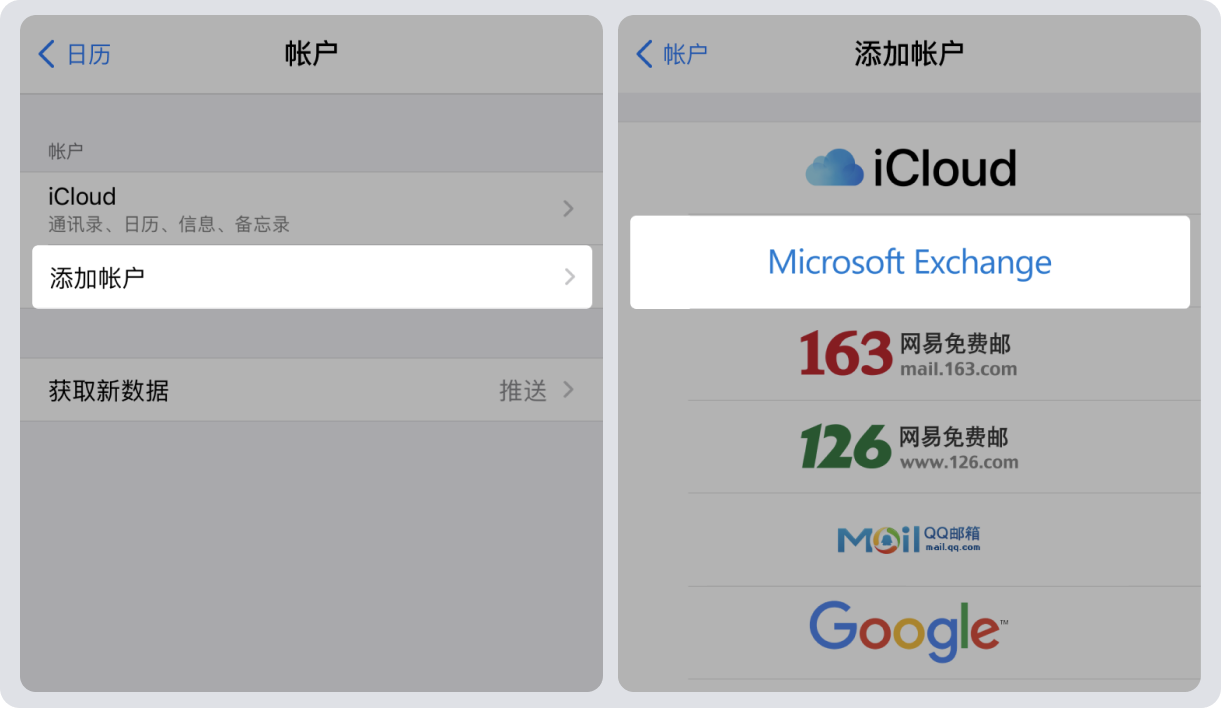Select the red 163 mail logo
The width and height of the screenshot is (1221, 708).
click(845, 354)
